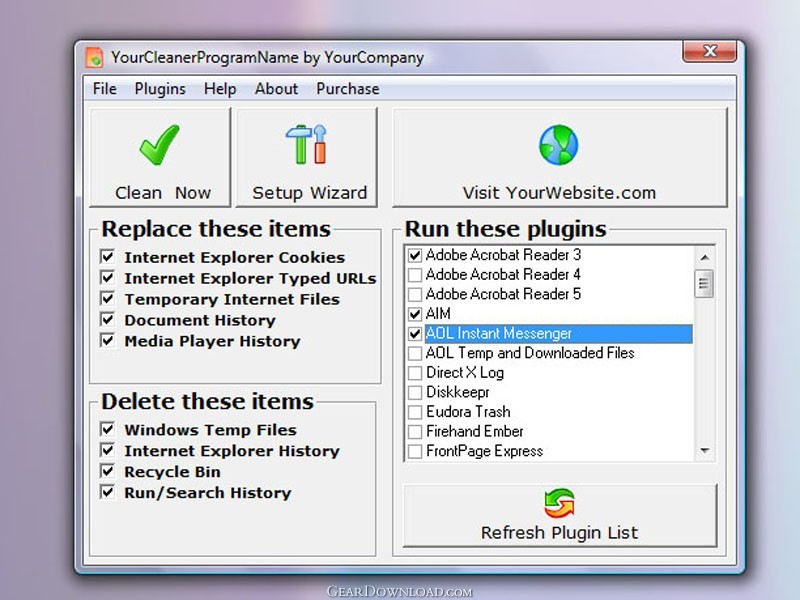This screenshot has width=800, height=600.
Task: Click the hammer and screwdriver Setup Wizard icon
Action: click(306, 144)
